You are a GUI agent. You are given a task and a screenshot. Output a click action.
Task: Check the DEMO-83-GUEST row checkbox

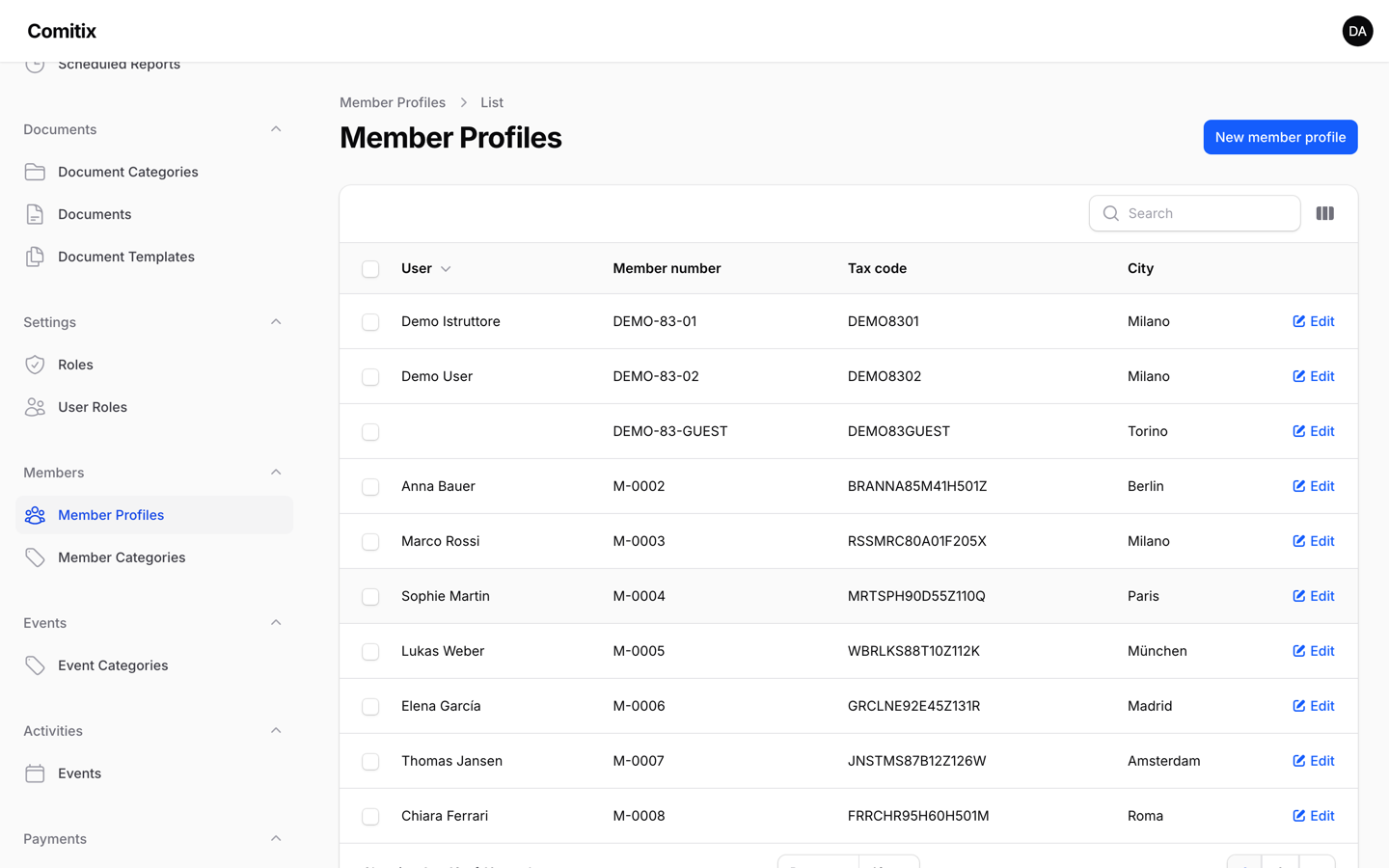370,432
